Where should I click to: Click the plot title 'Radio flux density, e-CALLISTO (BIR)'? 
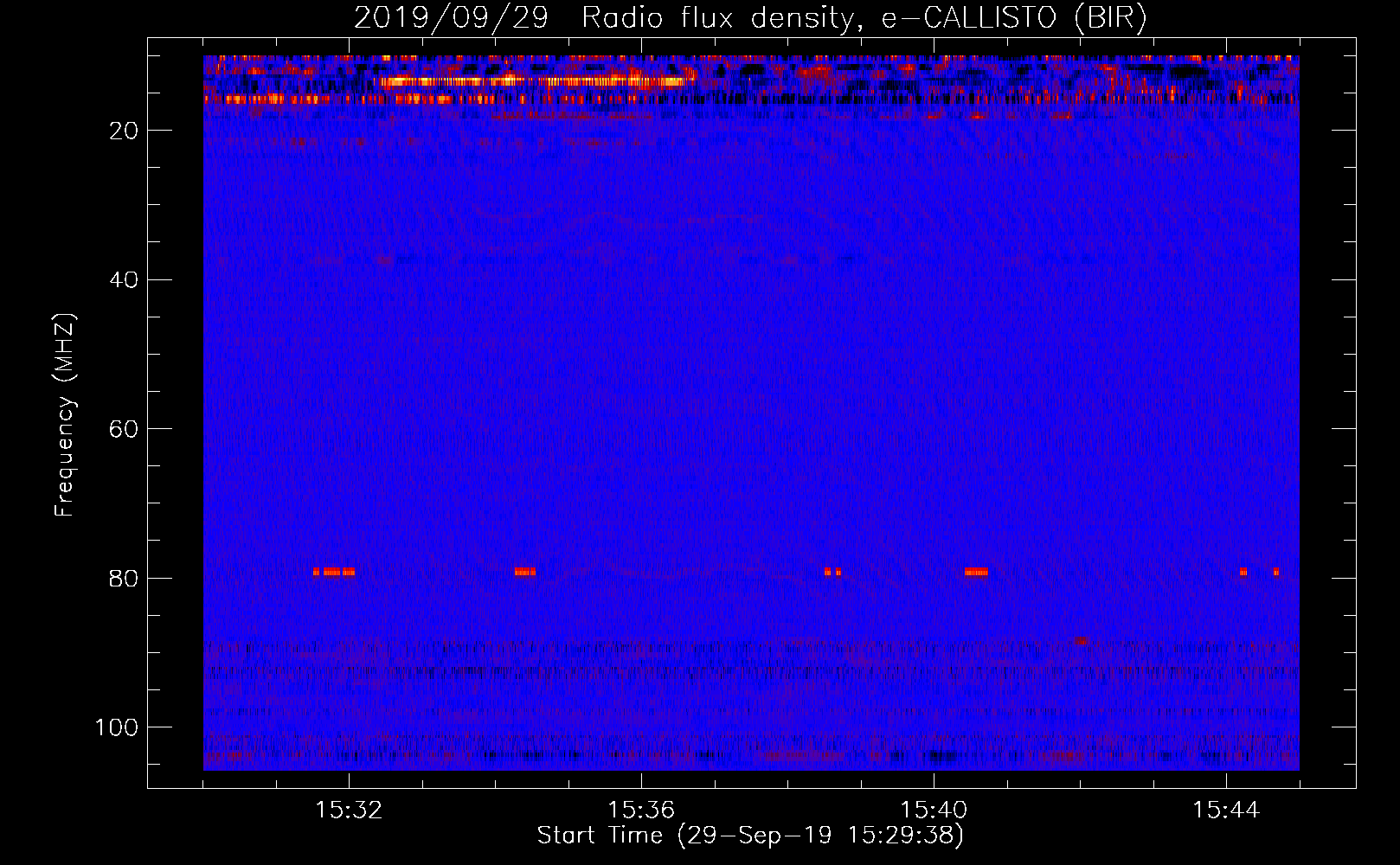[x=864, y=18]
